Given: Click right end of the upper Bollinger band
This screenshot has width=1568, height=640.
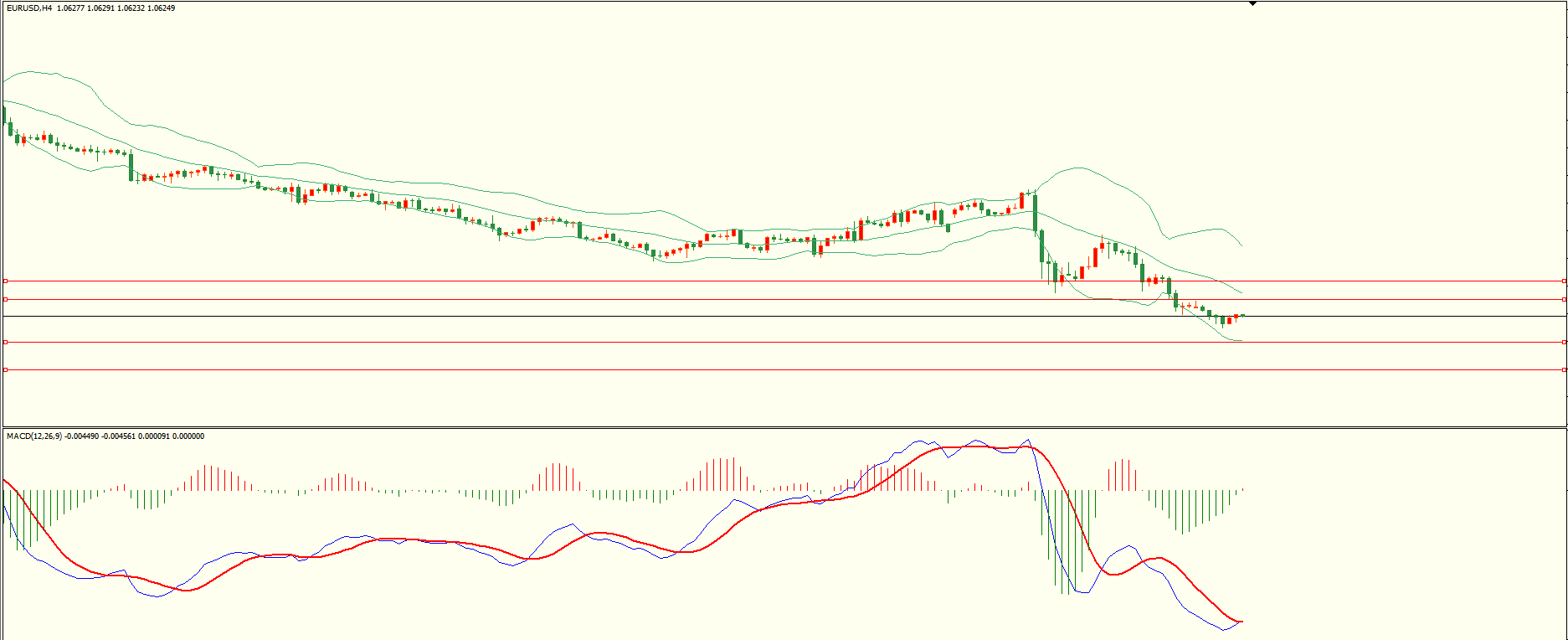Looking at the screenshot, I should coord(1242,245).
